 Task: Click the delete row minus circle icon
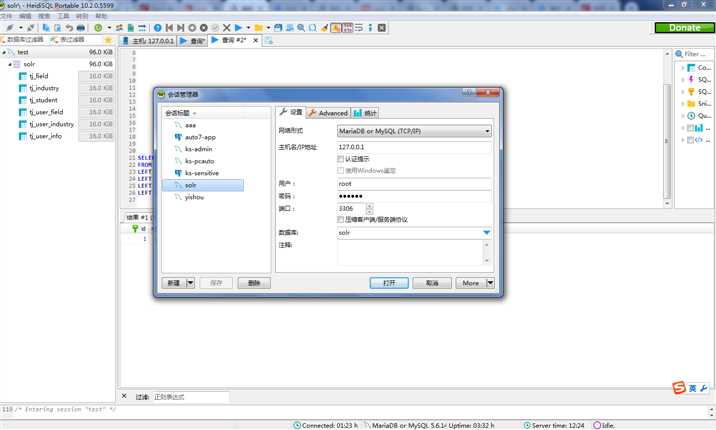[x=204, y=28]
